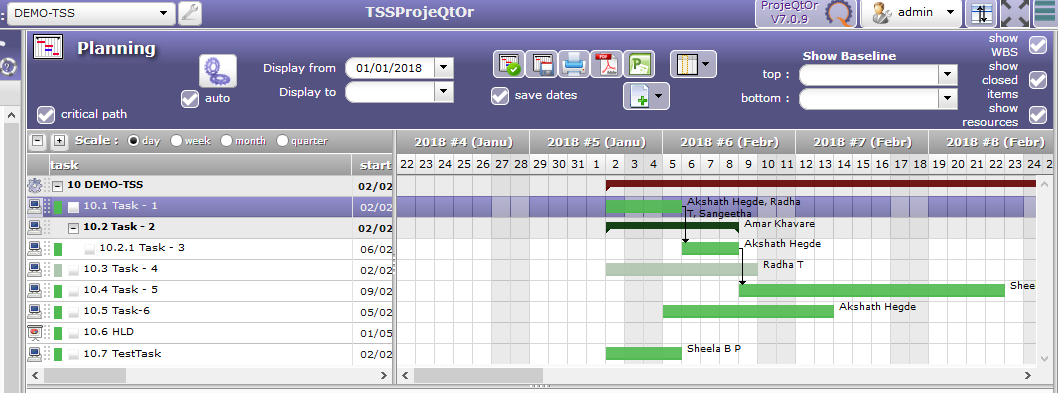Export planning to PDF
1058x393 pixels.
tap(607, 64)
